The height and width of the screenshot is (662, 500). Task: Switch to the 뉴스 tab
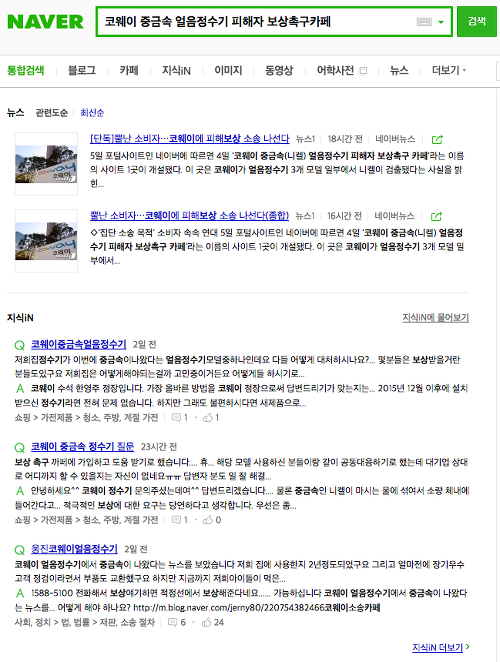399,71
